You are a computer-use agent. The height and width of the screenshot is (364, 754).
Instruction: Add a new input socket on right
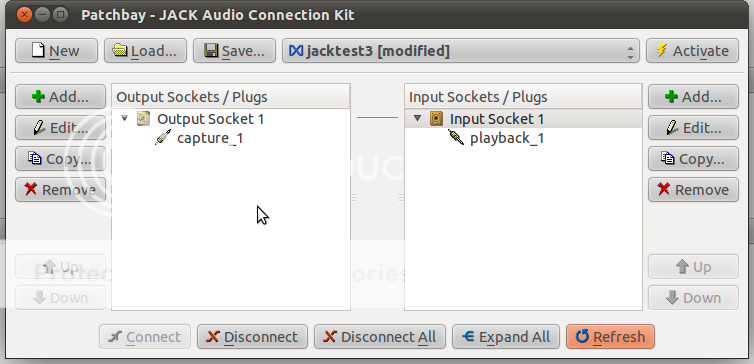(x=693, y=97)
